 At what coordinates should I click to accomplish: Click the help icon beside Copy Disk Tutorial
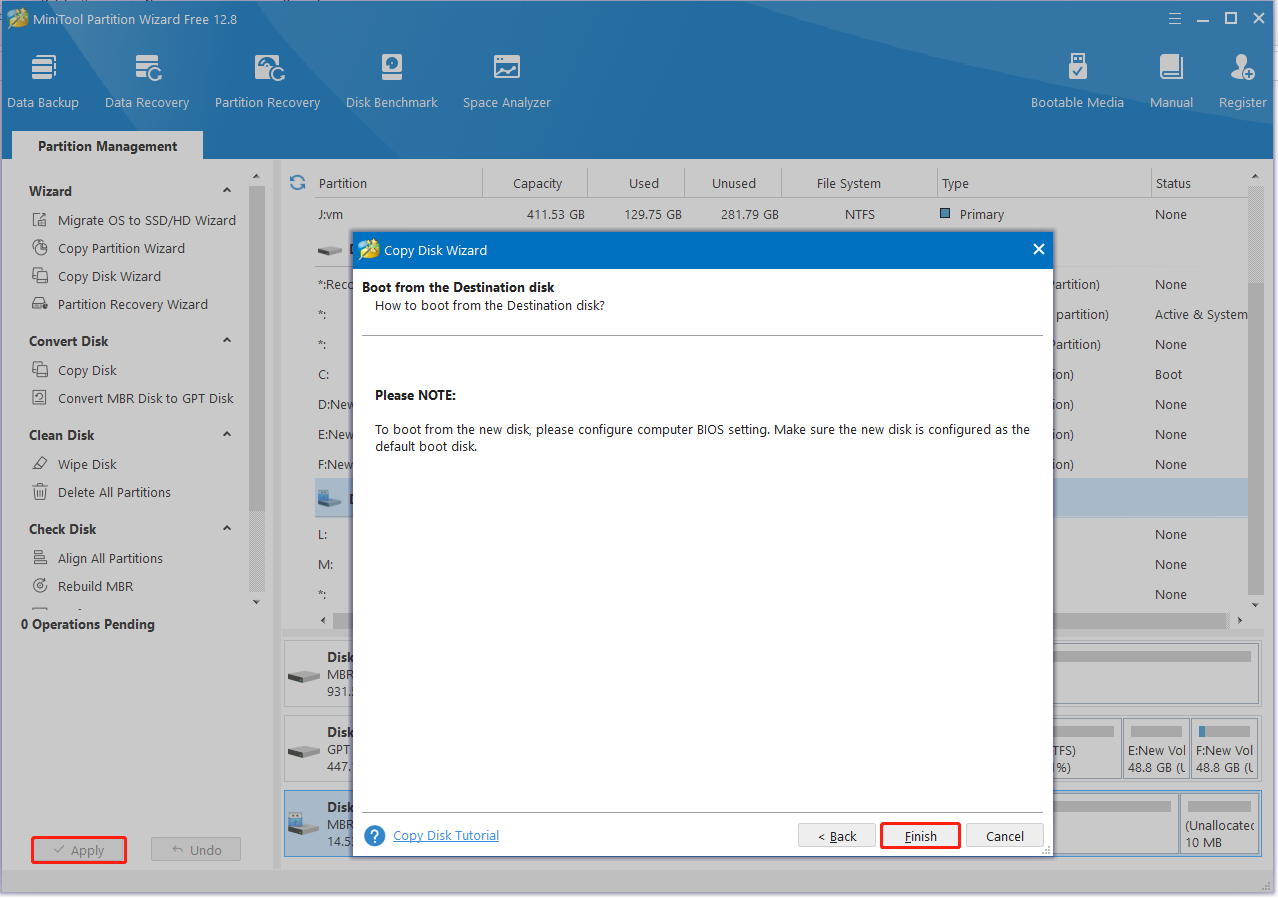374,835
